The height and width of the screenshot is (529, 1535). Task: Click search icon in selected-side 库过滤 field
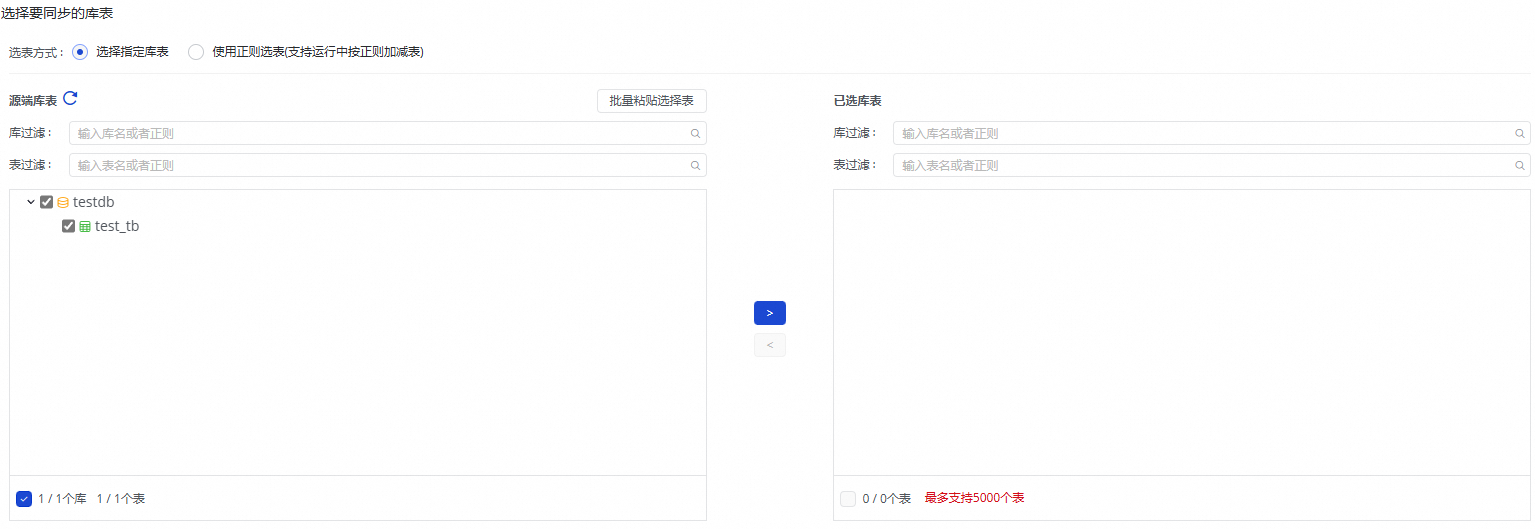[1520, 133]
